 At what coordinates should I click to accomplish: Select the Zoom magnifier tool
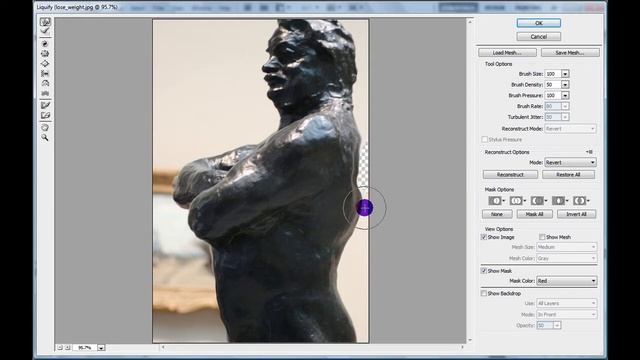click(x=45, y=138)
